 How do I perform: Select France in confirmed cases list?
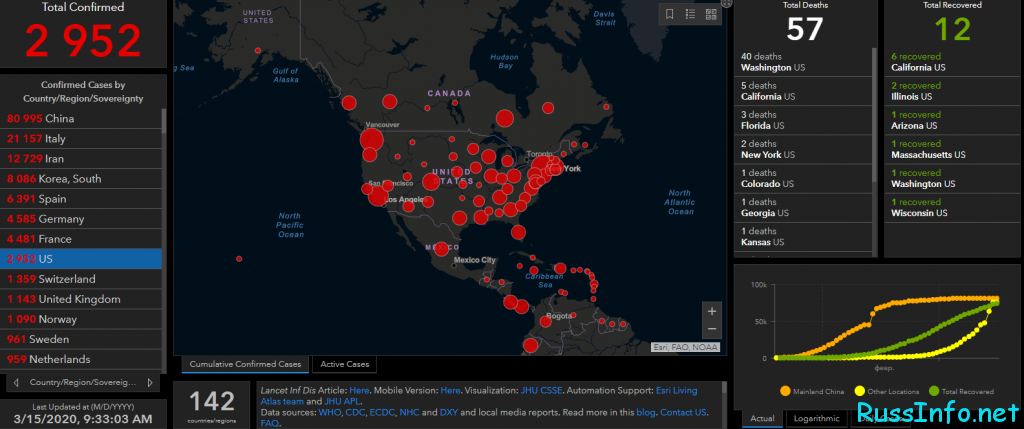(81, 239)
